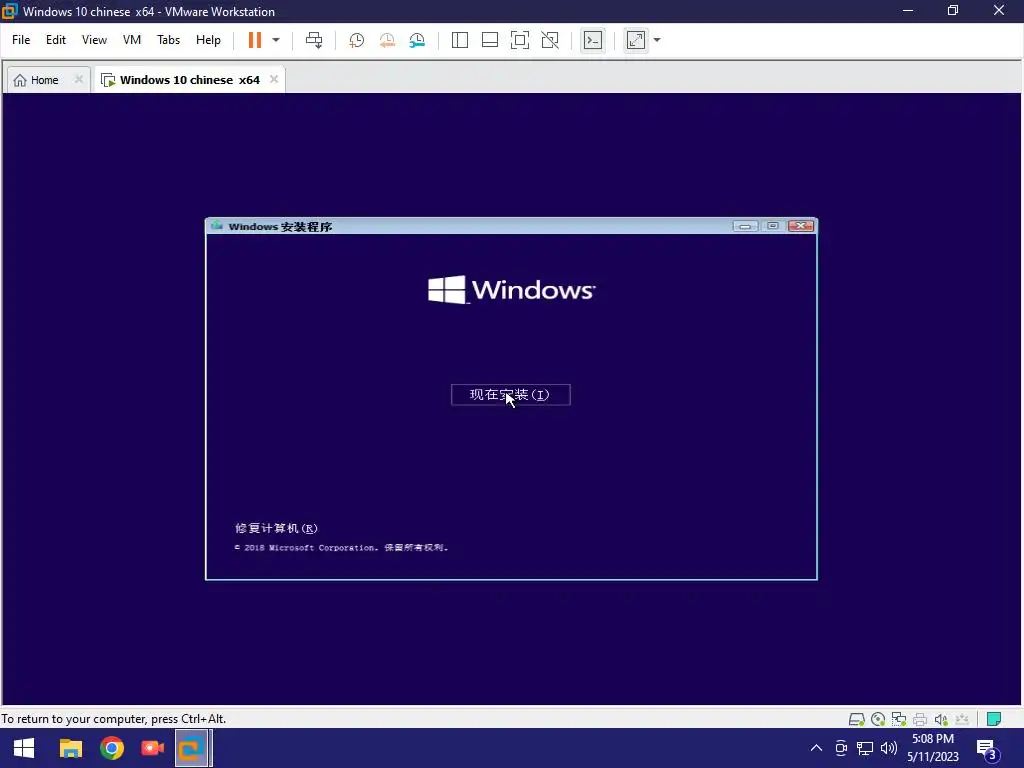Launch Google Chrome from the taskbar
Screen dimensions: 1024x768
click(112, 748)
